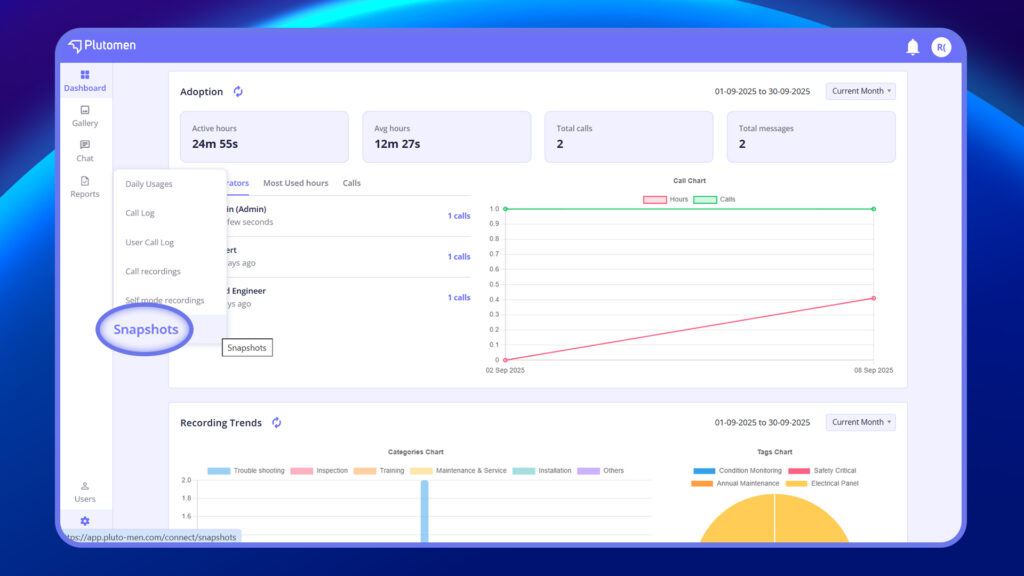Open the Gallery sidebar icon
This screenshot has height=576, width=1024.
85,116
